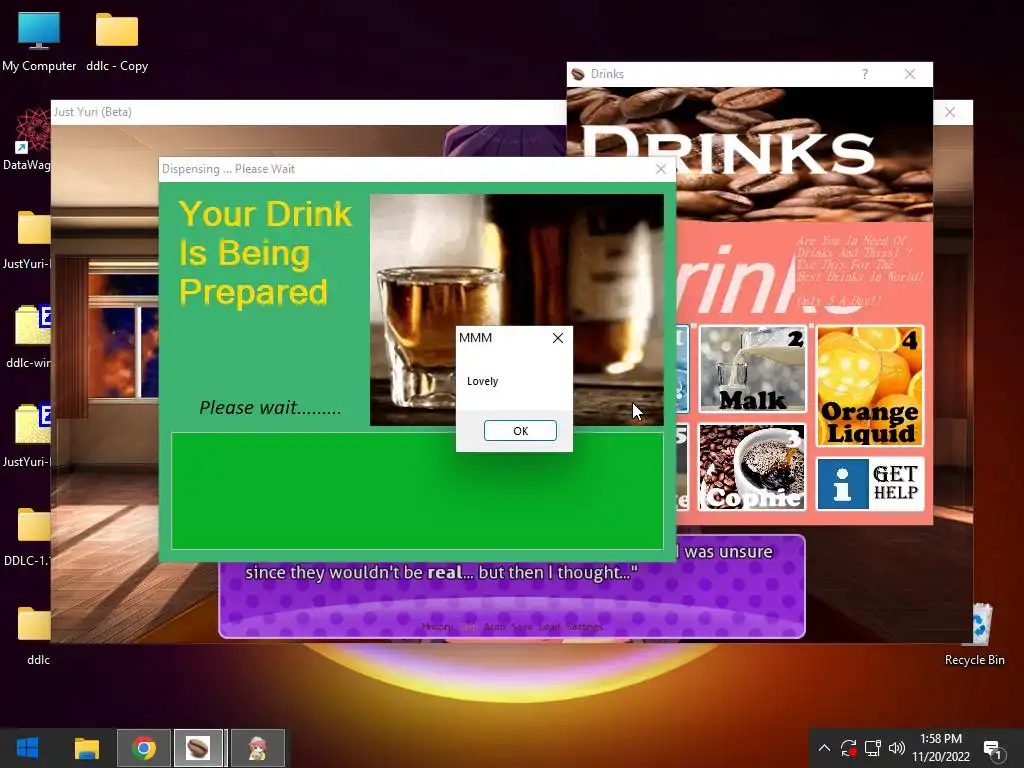Click OK in the MMM dialog
The width and height of the screenshot is (1024, 768).
coord(520,430)
